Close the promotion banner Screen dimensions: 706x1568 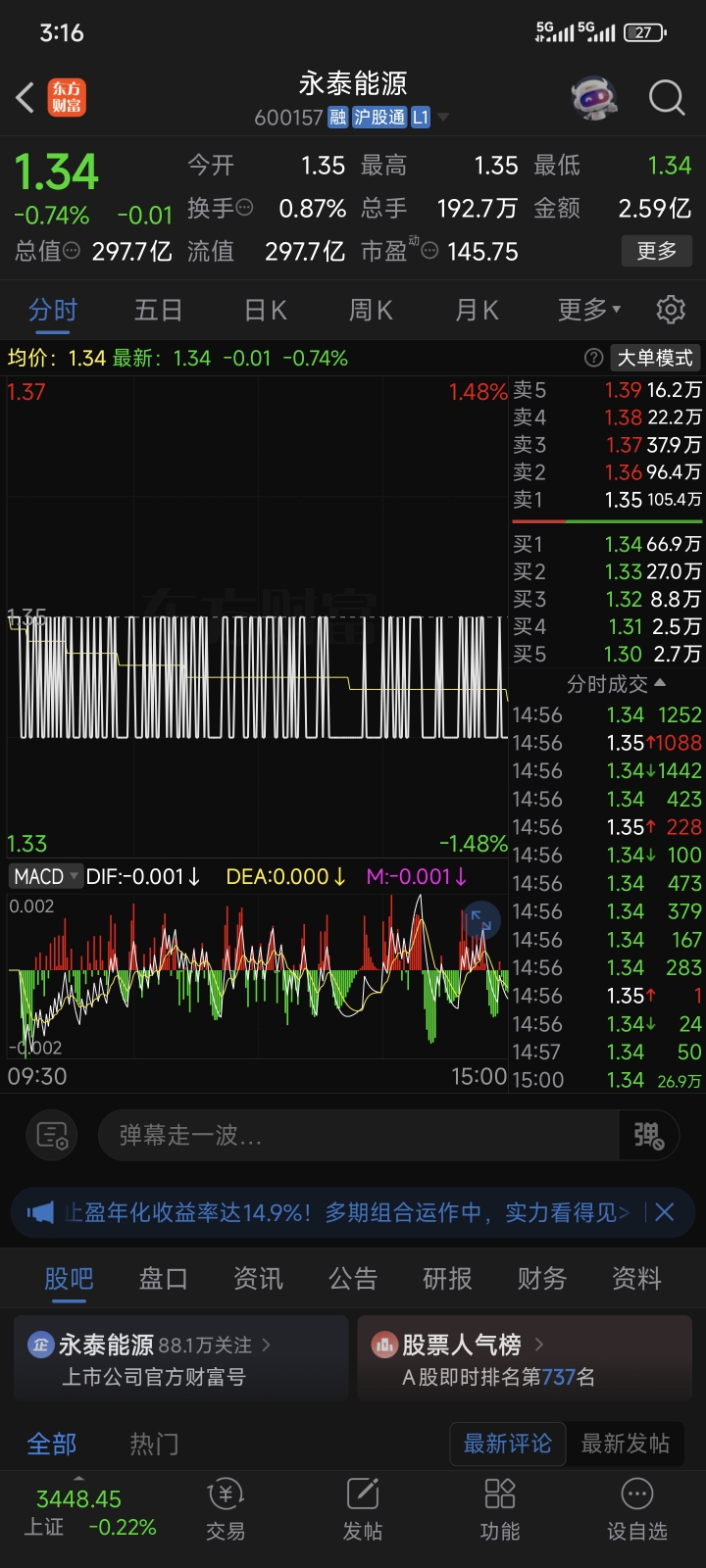(x=665, y=1213)
